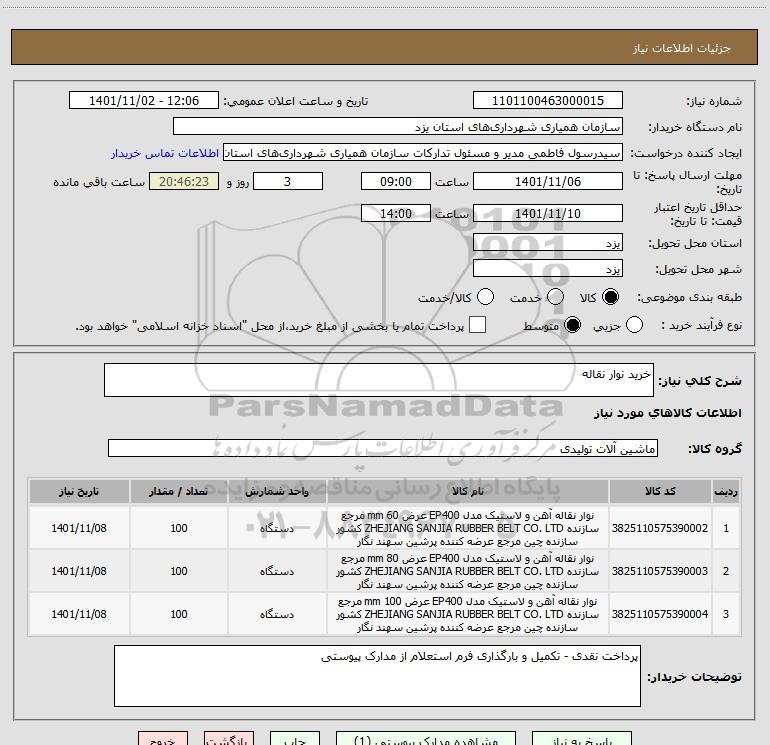Select the کالا/خدمت radio button
The height and width of the screenshot is (745, 770).
485,297
